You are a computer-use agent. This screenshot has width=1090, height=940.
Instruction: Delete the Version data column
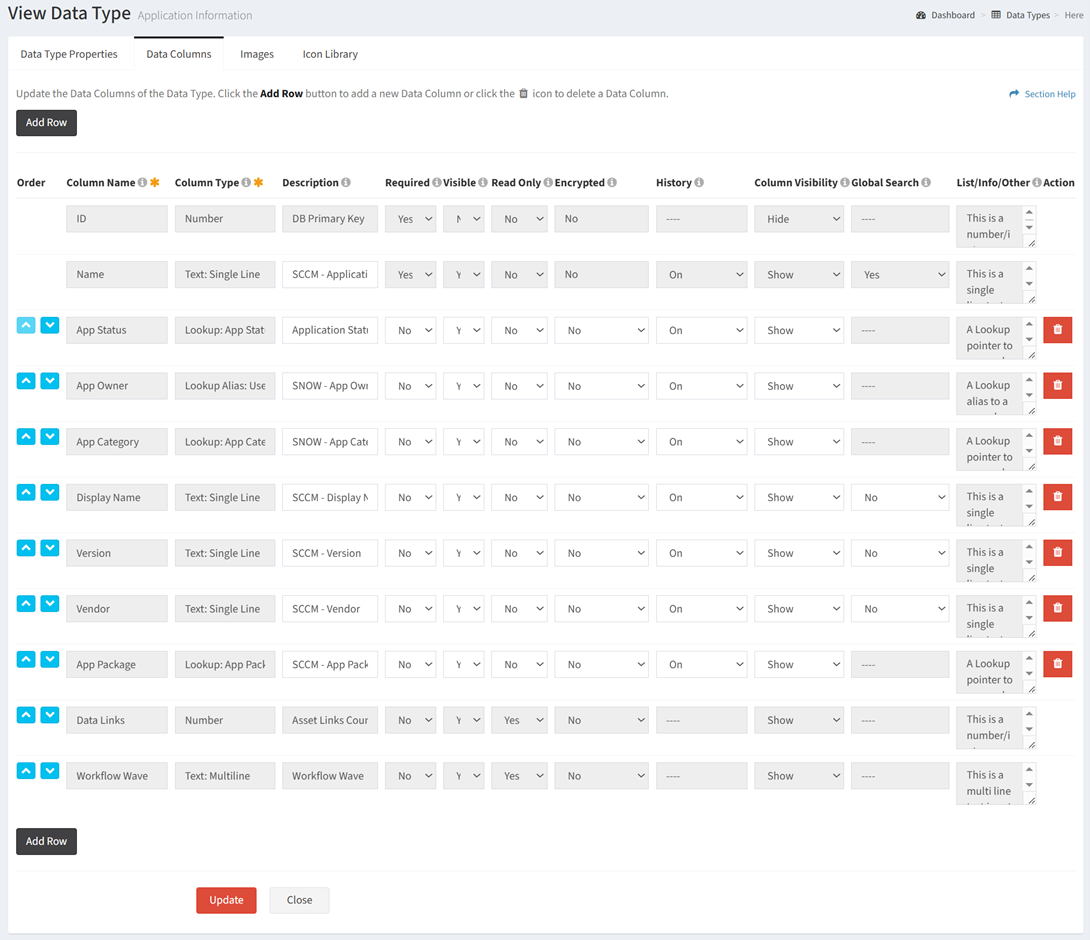(1057, 552)
